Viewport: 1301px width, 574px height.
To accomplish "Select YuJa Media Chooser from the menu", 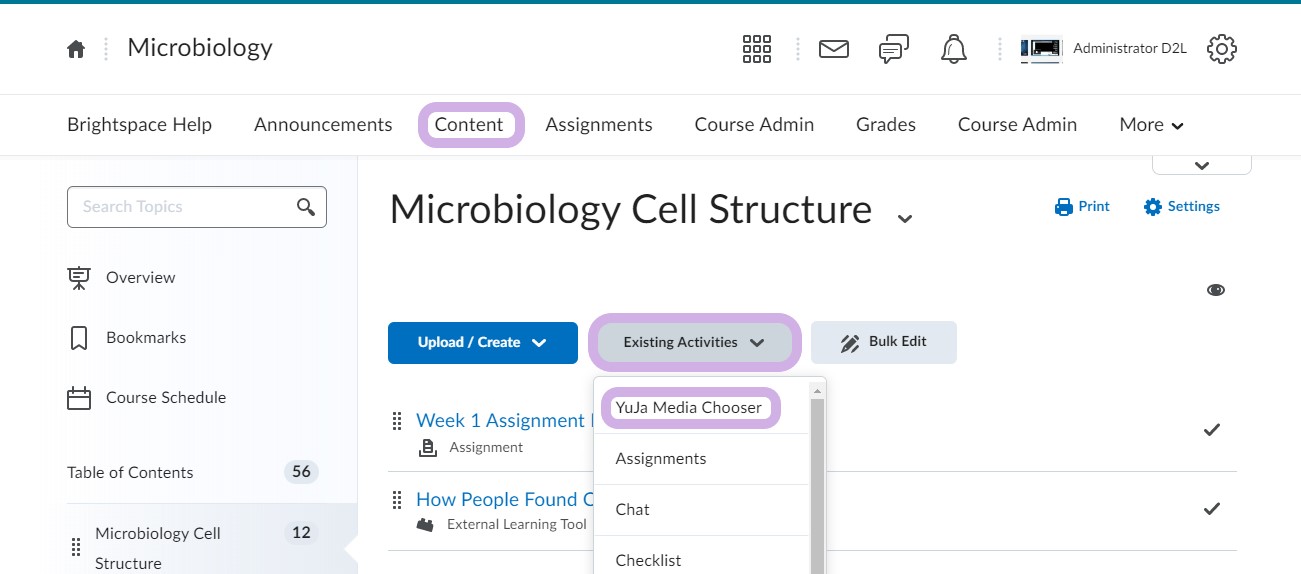I will click(x=688, y=408).
